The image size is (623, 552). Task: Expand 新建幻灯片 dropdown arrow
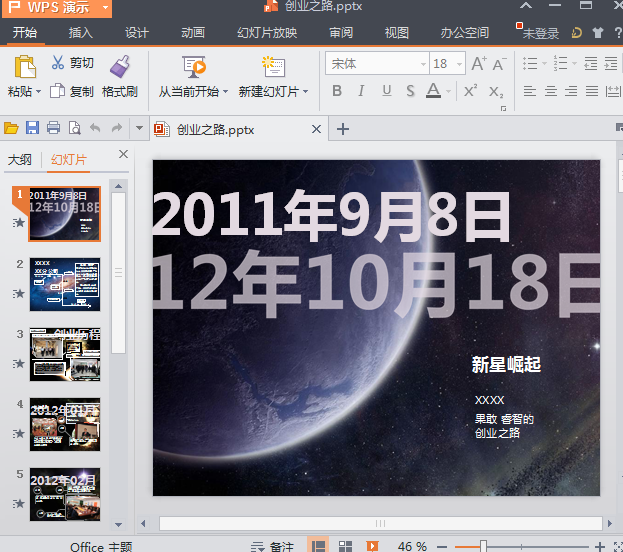[306, 92]
